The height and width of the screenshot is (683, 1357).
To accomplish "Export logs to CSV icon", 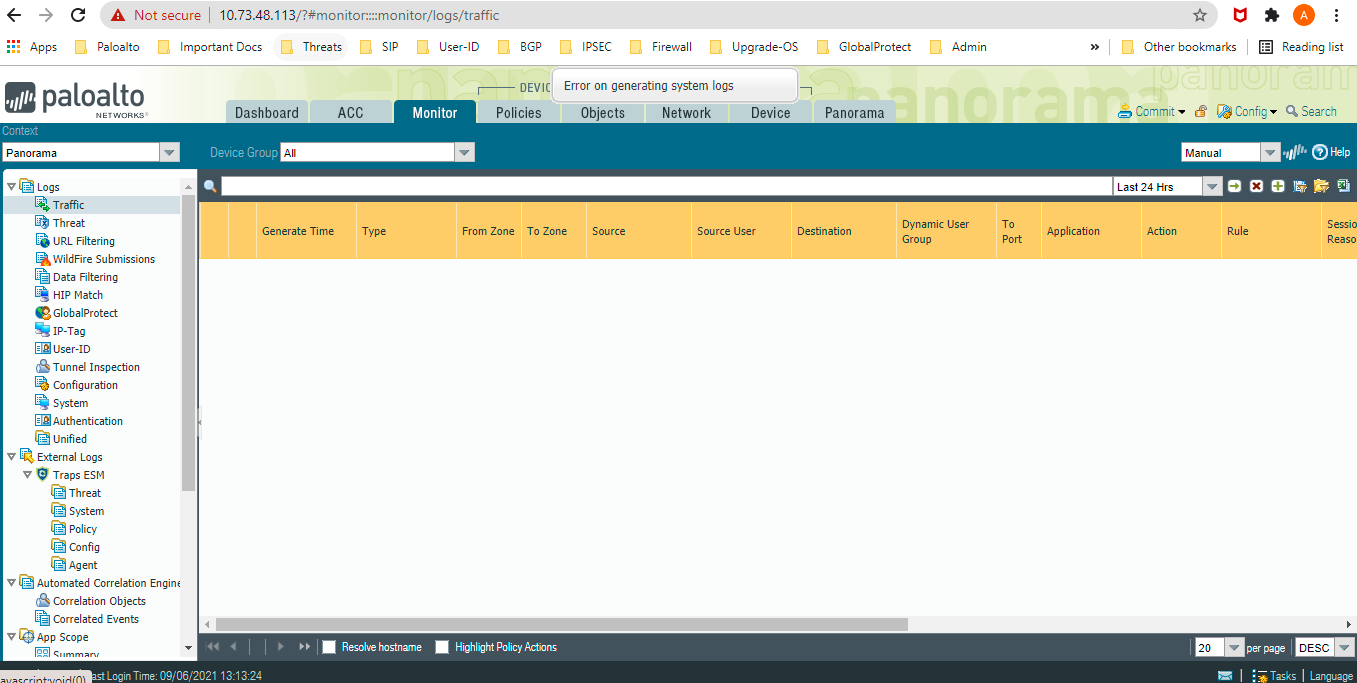I will tap(1343, 186).
